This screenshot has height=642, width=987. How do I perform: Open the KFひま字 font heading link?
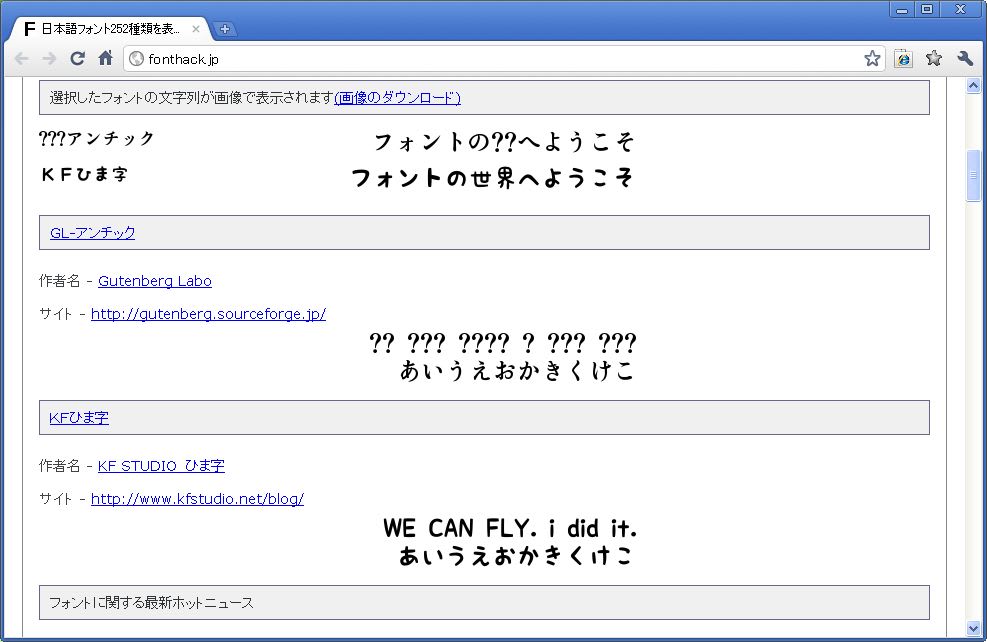coord(79,418)
